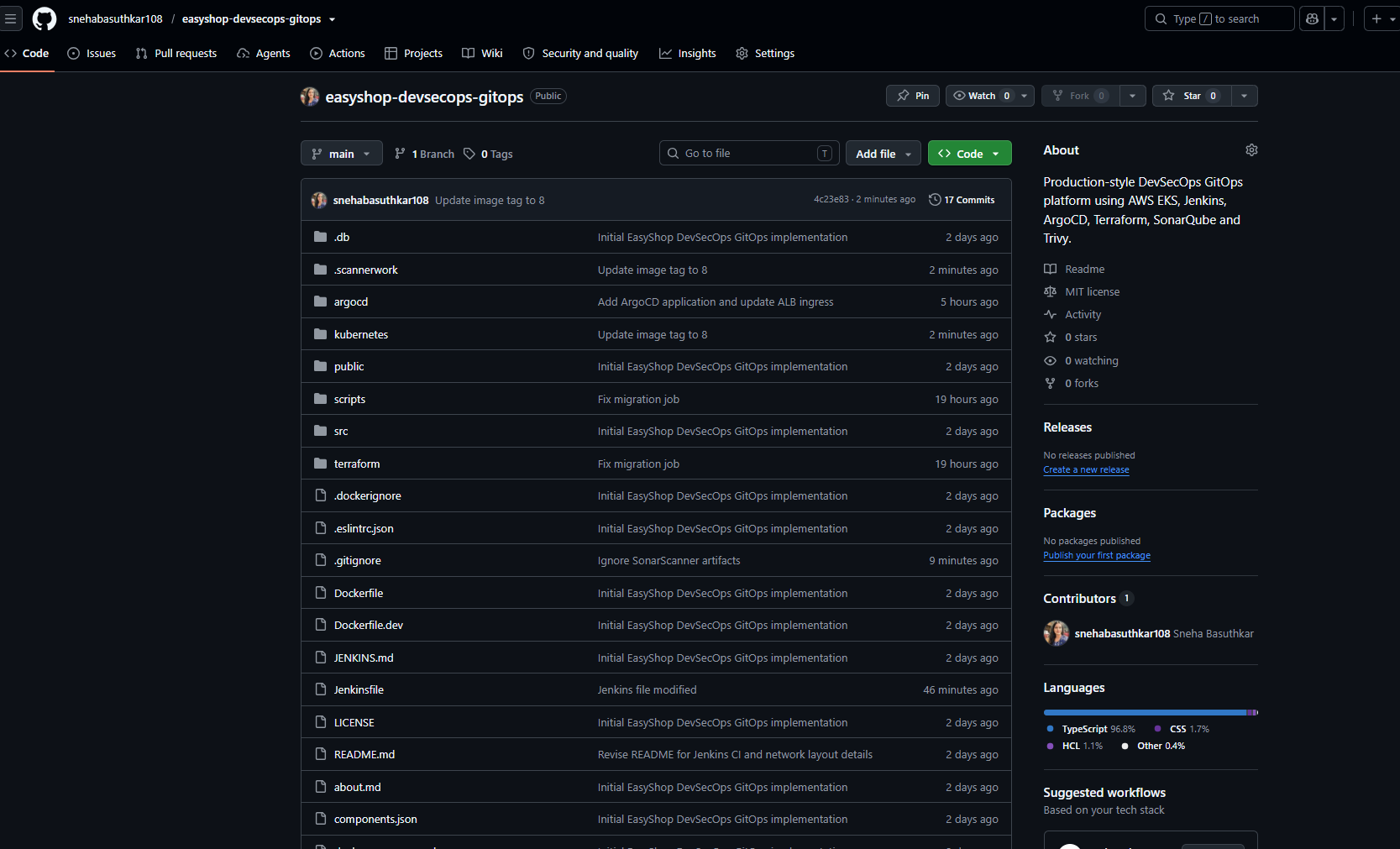This screenshot has height=849, width=1400.
Task: Open the repository Settings tab
Action: click(765, 53)
